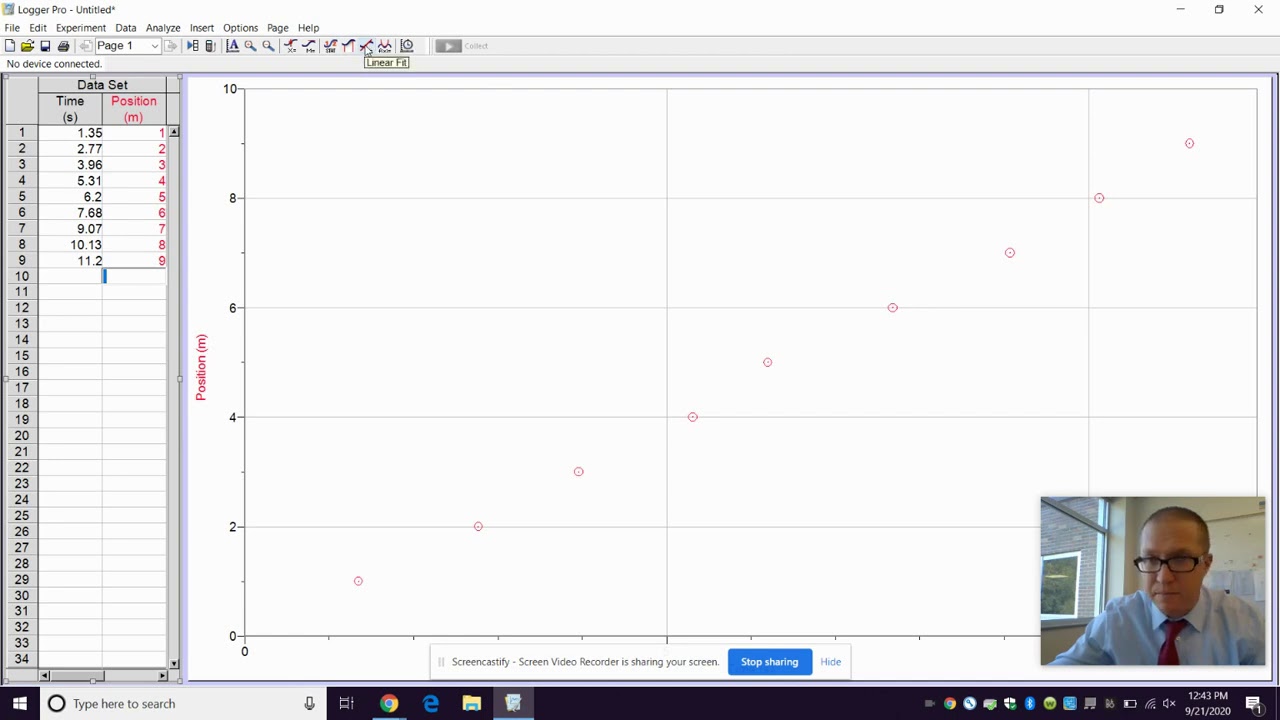Click the Integral tool icon
Screen dimensions: 1280x720
[348, 46]
